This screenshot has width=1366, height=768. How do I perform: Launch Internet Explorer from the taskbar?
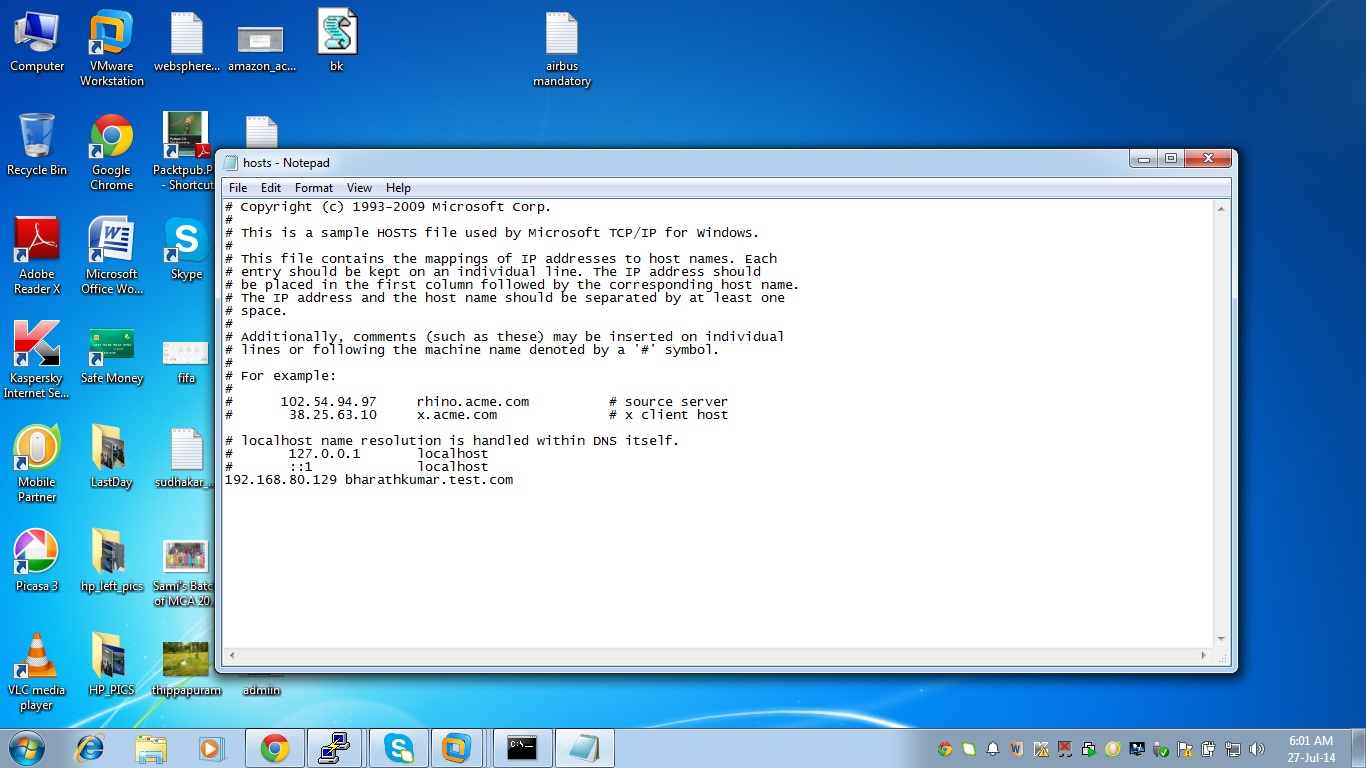click(91, 748)
